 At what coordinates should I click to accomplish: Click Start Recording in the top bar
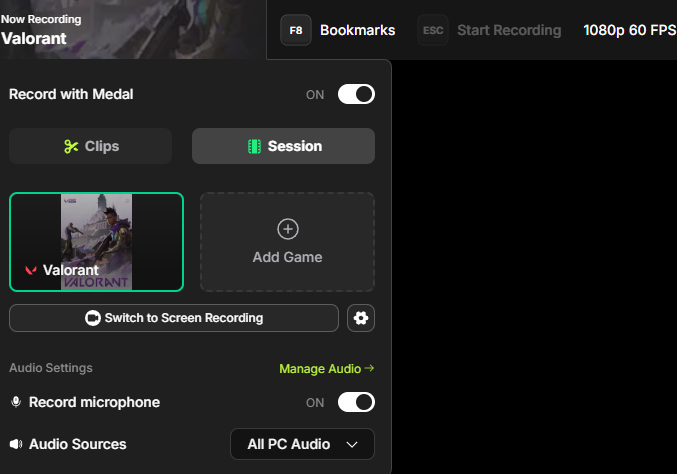[x=509, y=30]
